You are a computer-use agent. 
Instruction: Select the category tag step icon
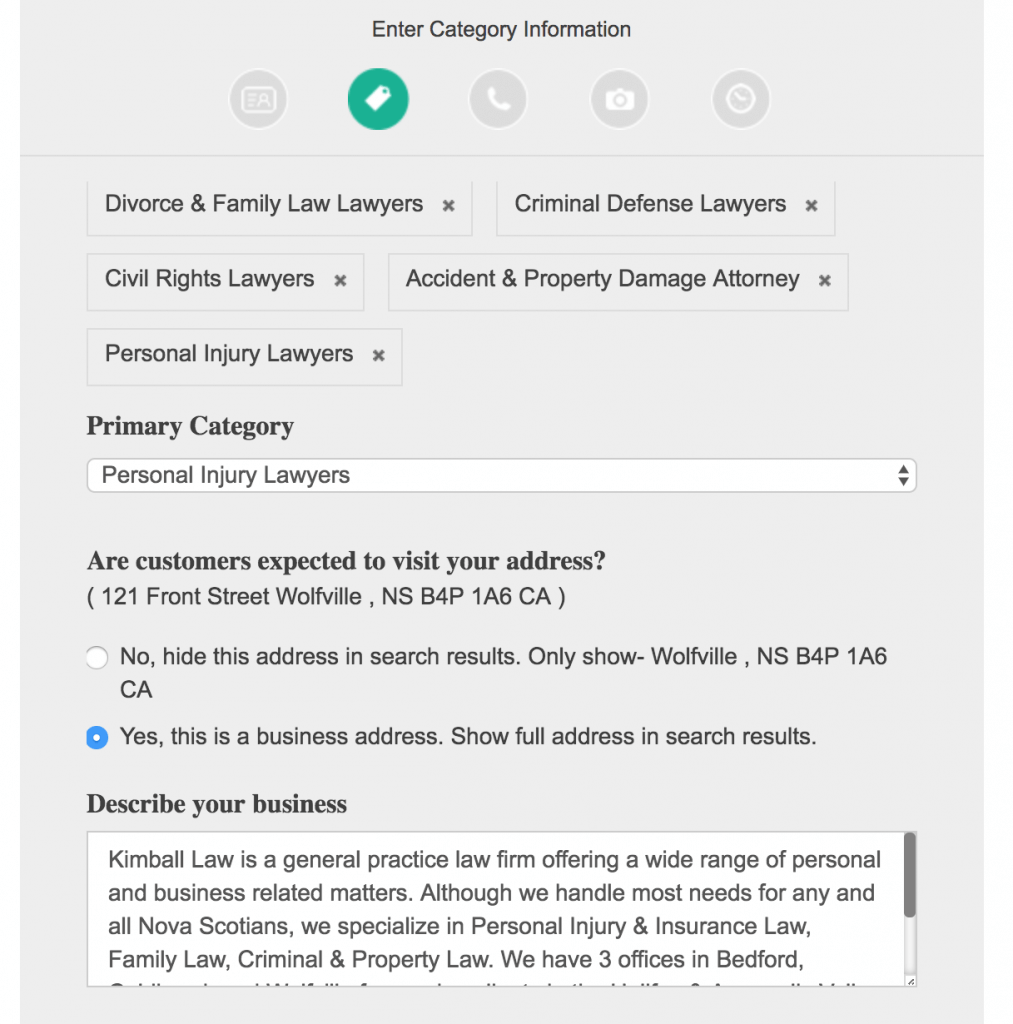coord(378,99)
